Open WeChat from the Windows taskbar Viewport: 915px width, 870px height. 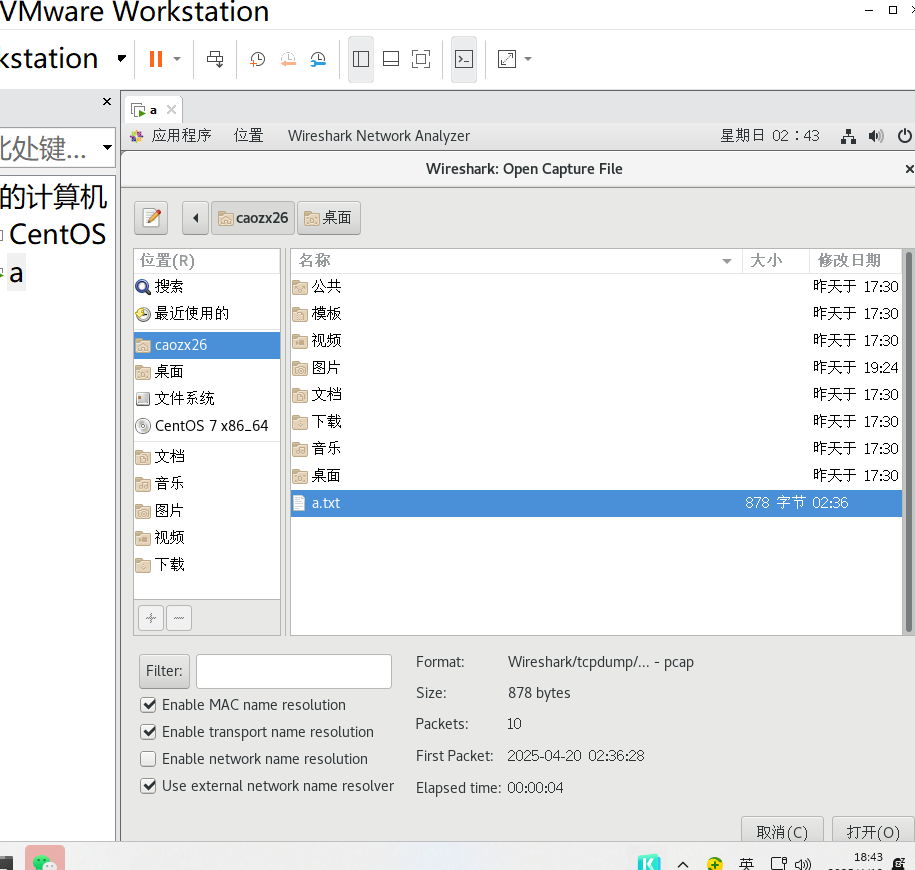(45, 858)
